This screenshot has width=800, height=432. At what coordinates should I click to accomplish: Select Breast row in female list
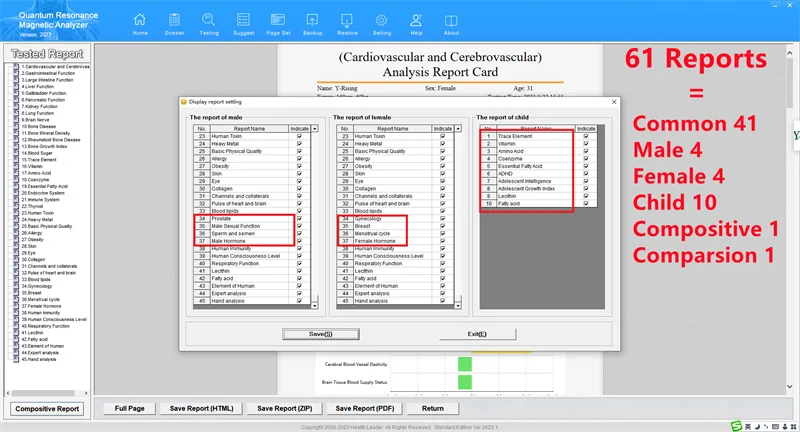point(395,226)
